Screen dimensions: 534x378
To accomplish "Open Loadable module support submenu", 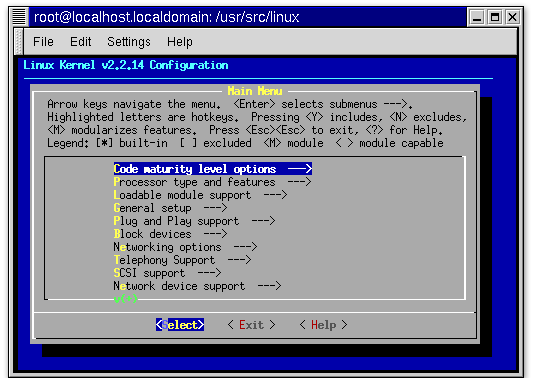I will tap(200, 195).
